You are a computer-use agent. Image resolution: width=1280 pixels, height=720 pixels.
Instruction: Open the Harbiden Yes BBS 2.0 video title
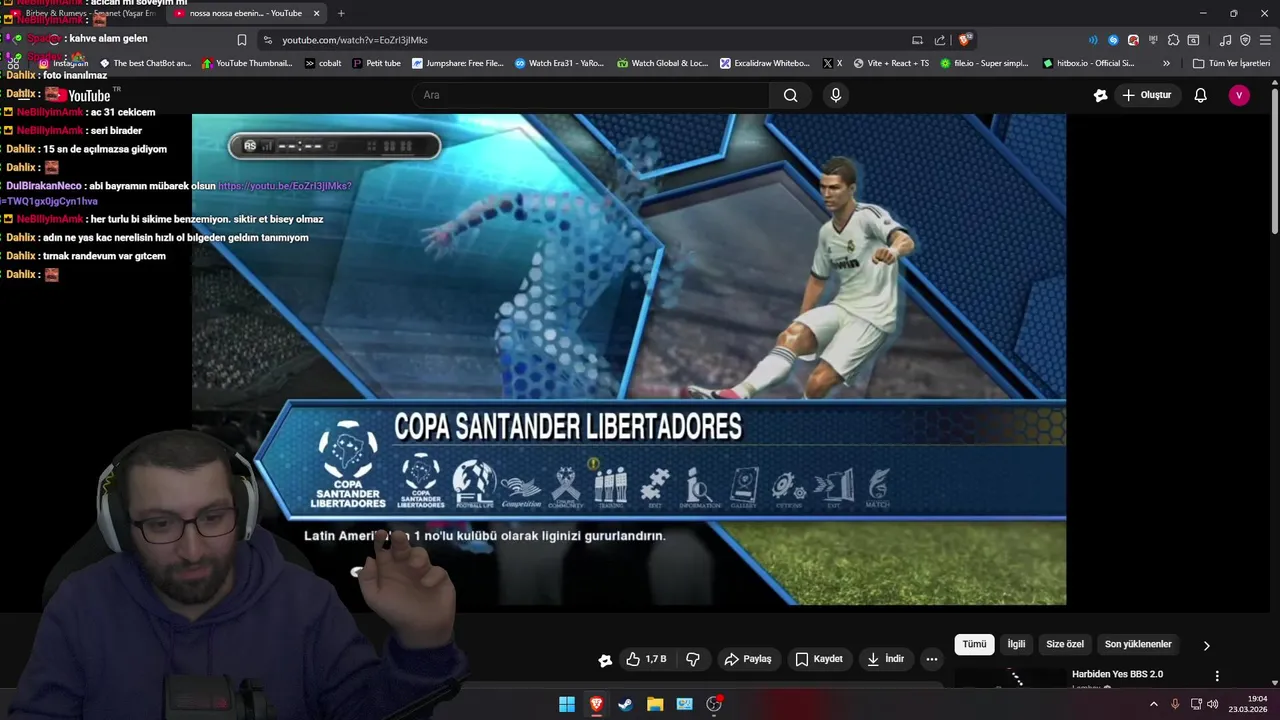(x=1117, y=674)
